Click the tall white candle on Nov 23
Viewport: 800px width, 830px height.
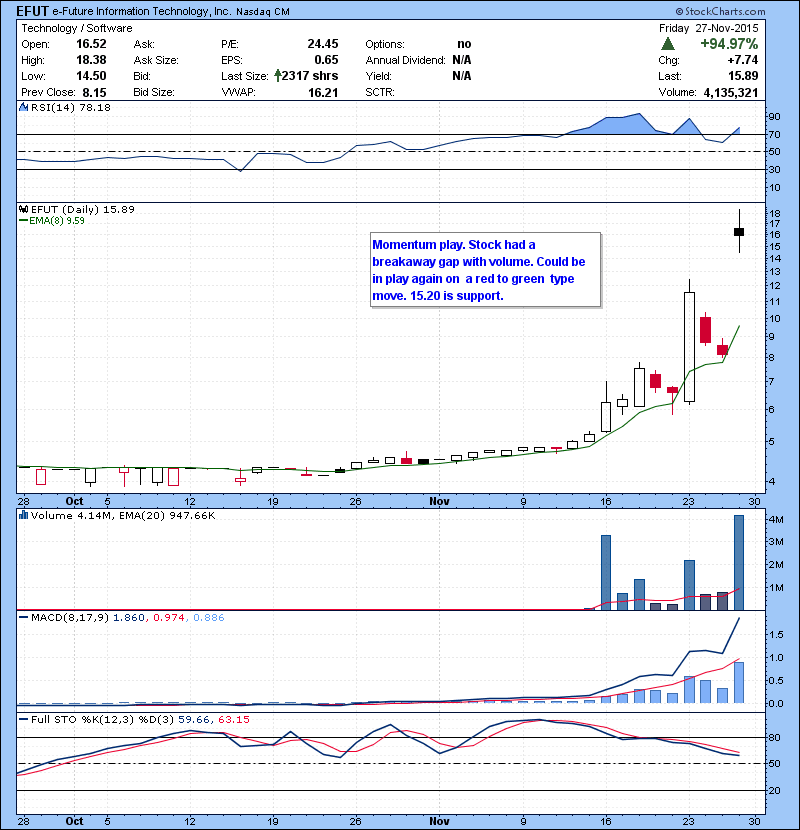point(689,347)
